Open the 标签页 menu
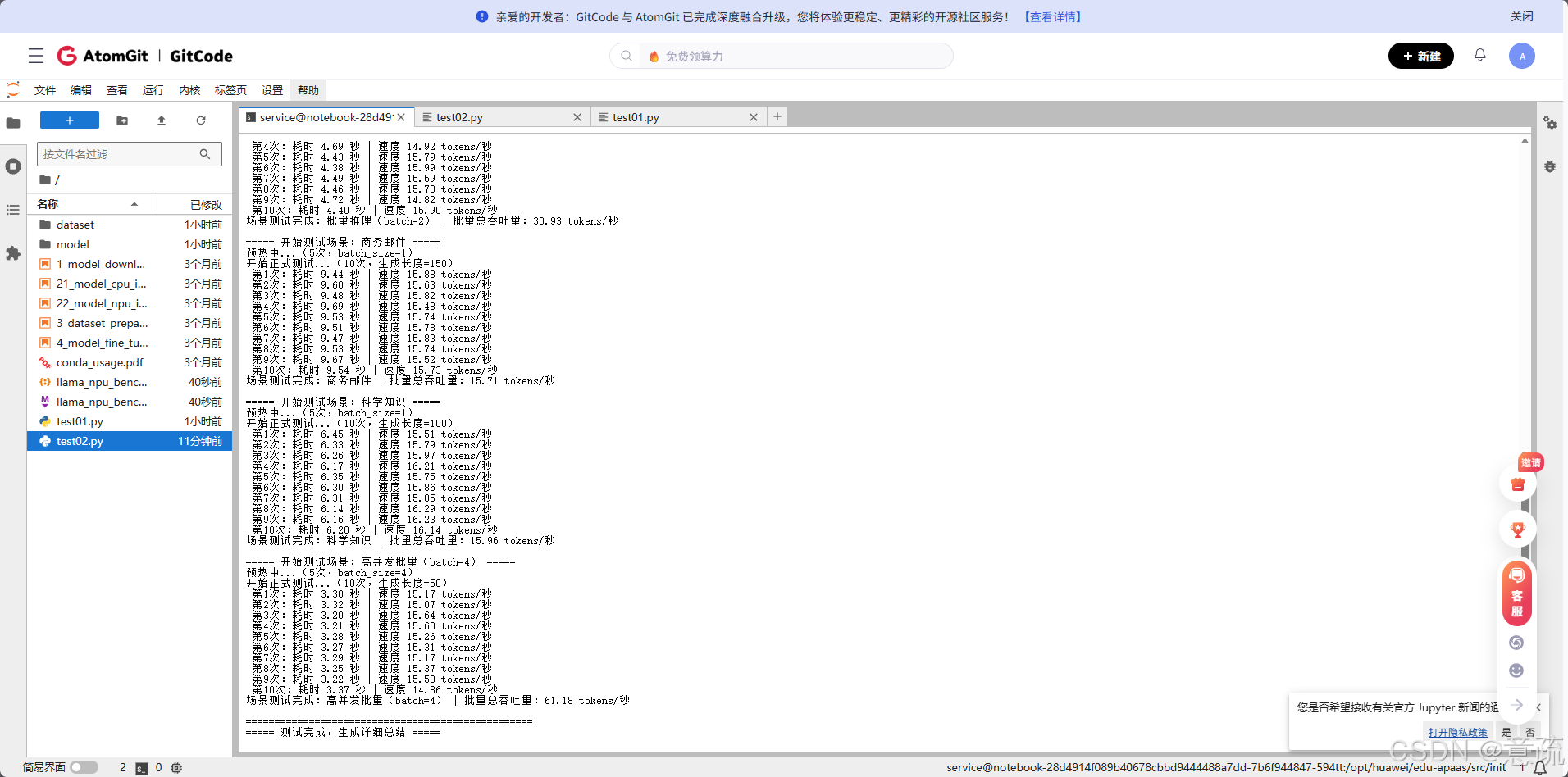 click(230, 90)
